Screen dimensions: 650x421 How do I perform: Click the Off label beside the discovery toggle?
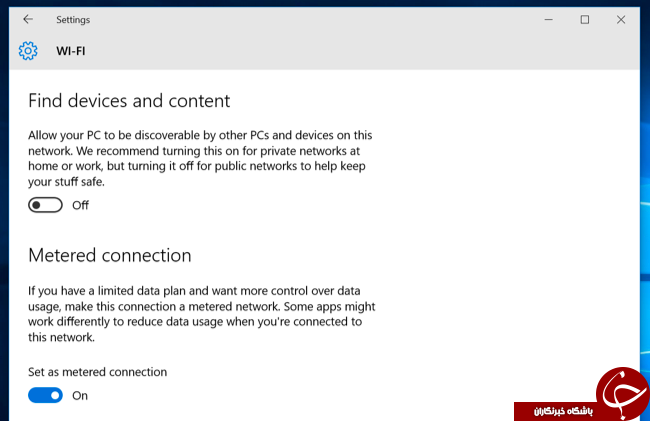(80, 205)
